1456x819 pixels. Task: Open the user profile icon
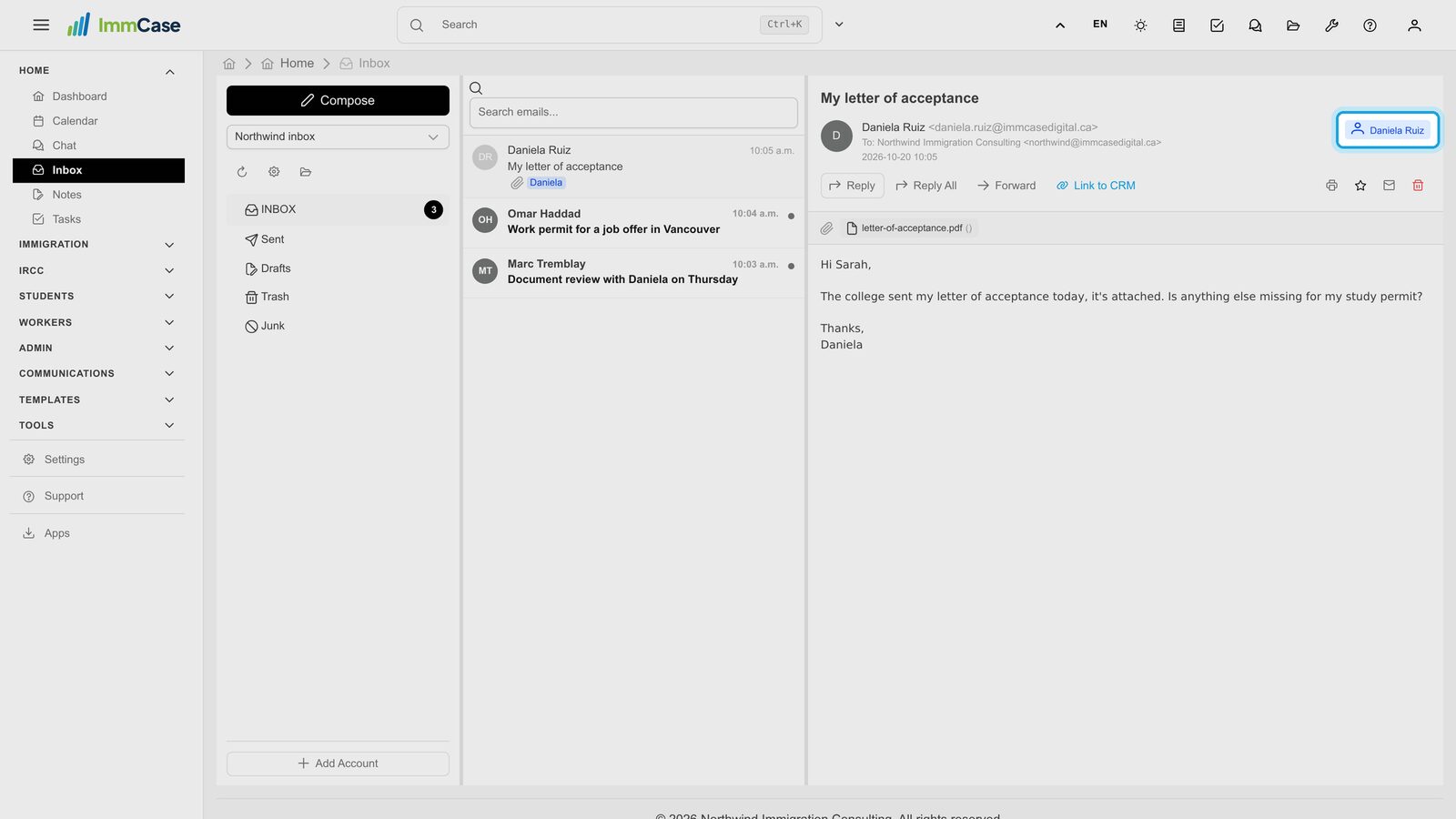(x=1414, y=25)
